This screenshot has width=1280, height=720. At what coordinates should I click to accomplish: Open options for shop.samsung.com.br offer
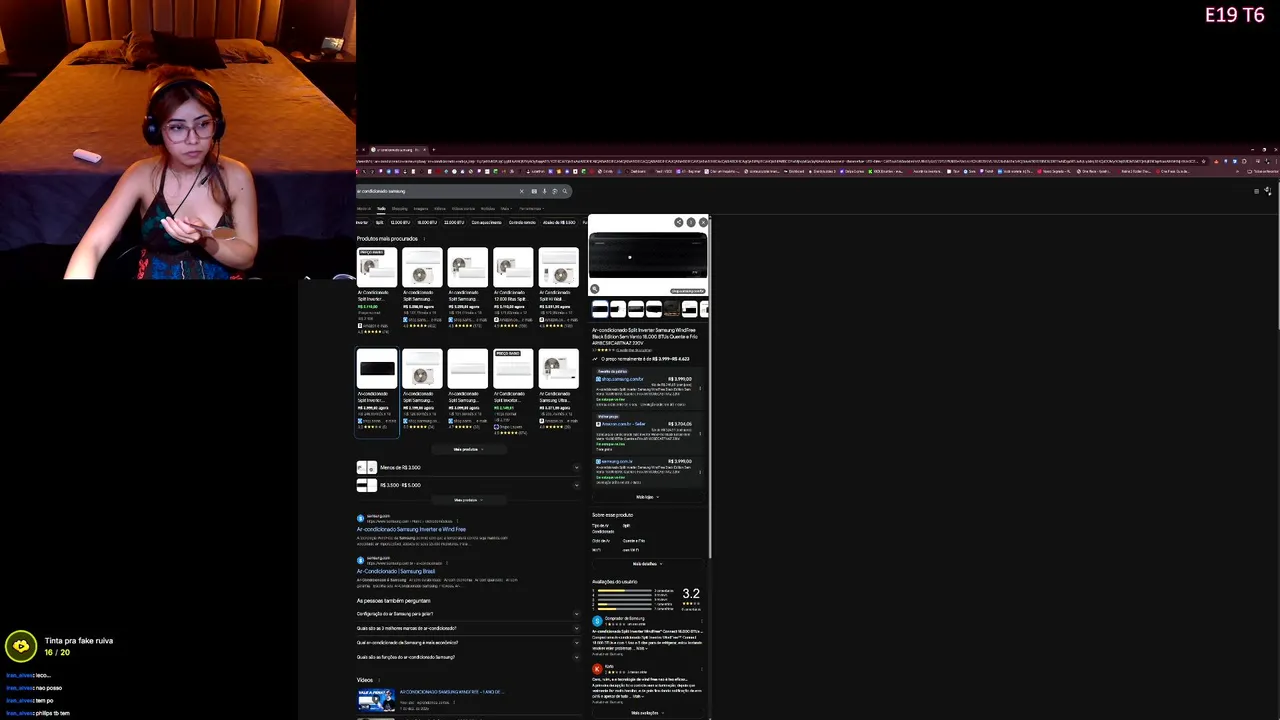coord(700,388)
